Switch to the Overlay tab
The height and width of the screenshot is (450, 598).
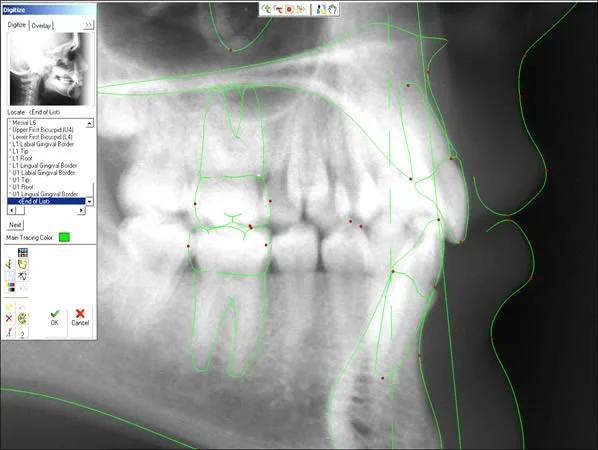[x=41, y=26]
